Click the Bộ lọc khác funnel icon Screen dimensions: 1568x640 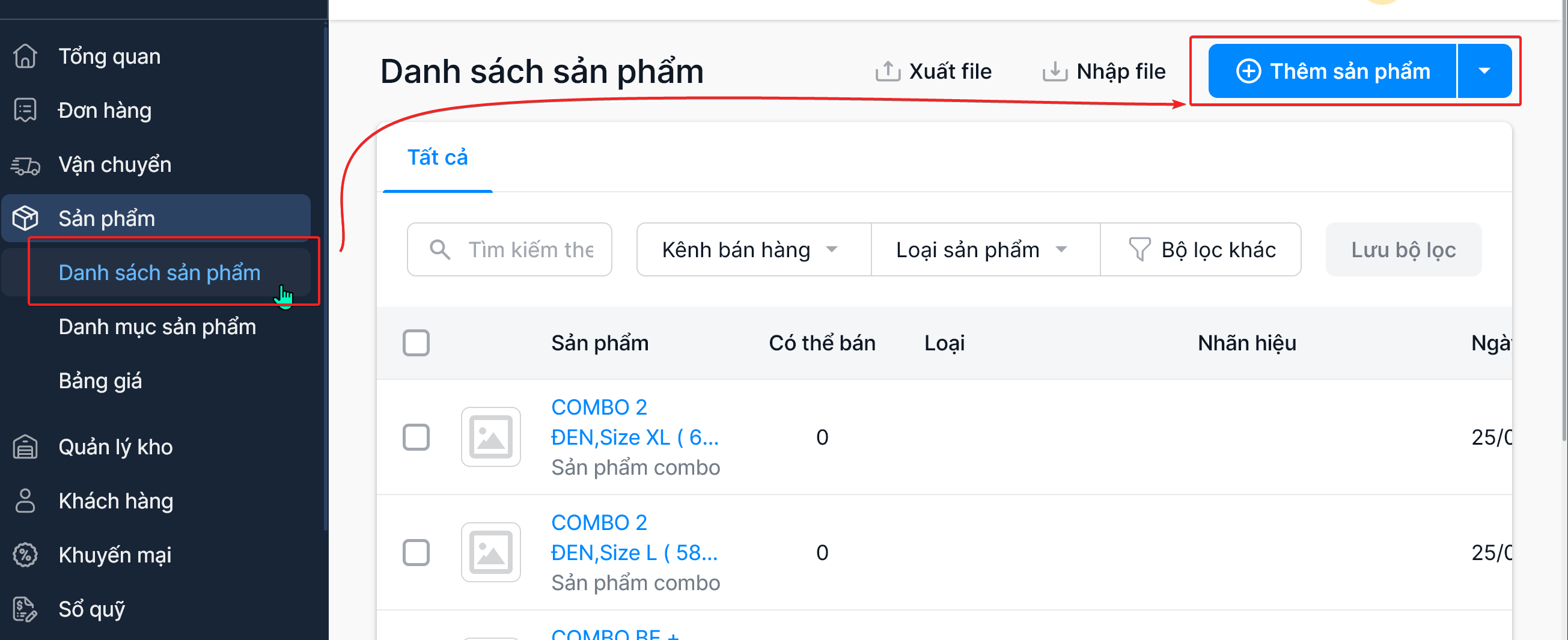[1139, 249]
